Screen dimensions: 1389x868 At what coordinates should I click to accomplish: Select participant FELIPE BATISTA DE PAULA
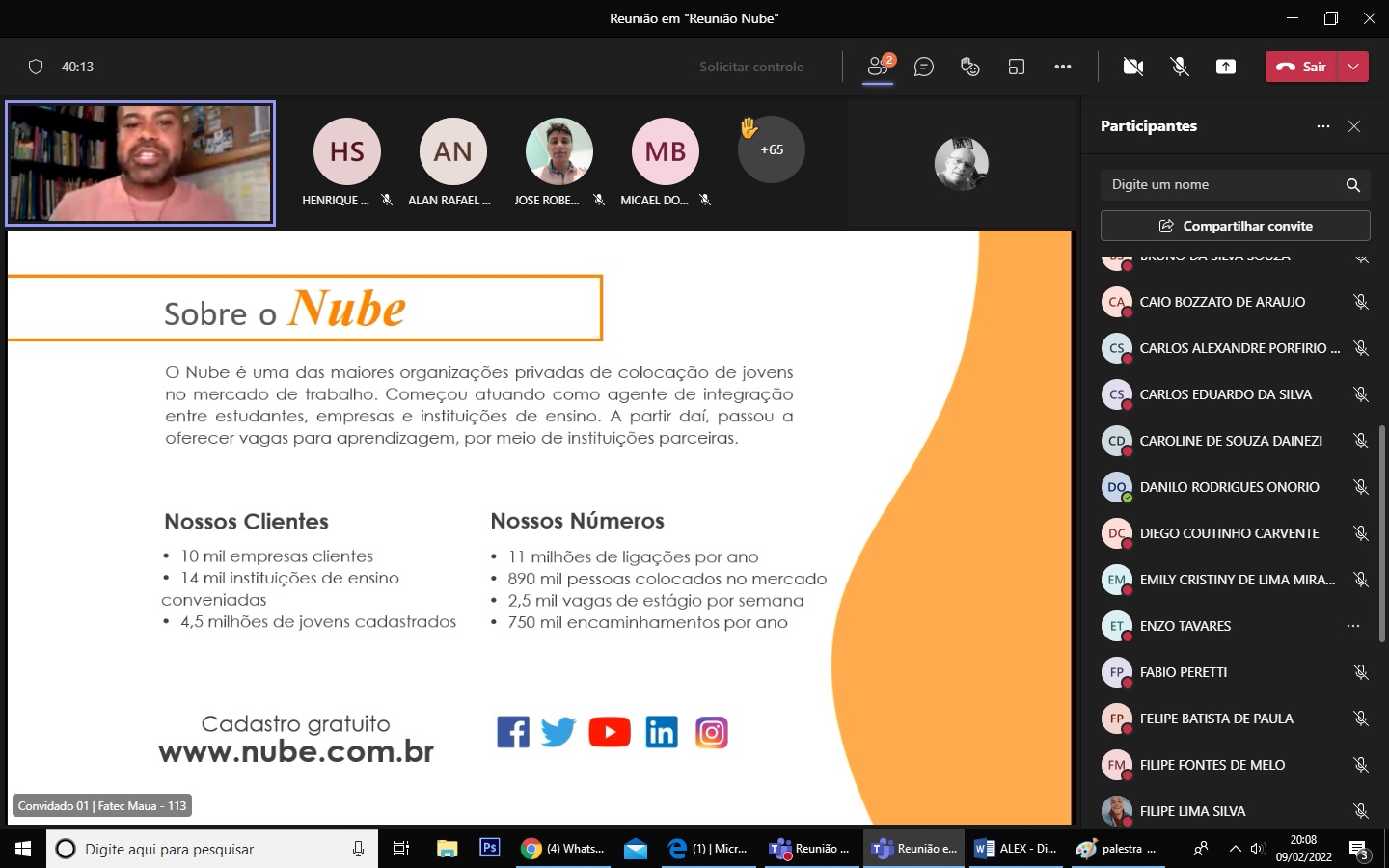(x=1236, y=719)
